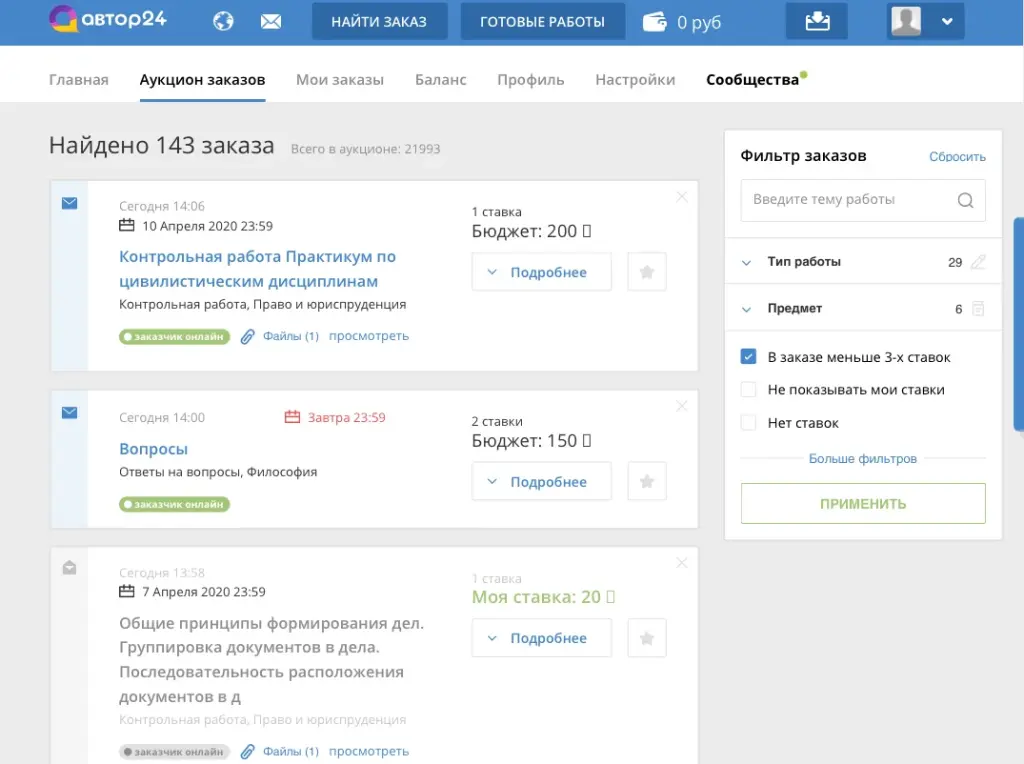Open messages via envelope icon in header

tap(270, 21)
